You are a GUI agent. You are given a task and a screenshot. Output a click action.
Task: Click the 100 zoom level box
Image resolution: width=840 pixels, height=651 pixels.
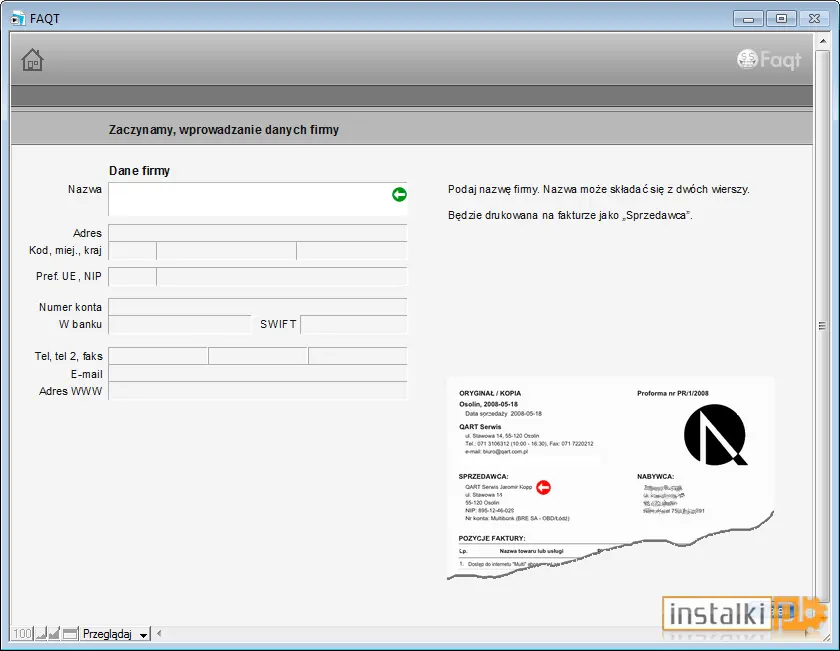point(22,634)
